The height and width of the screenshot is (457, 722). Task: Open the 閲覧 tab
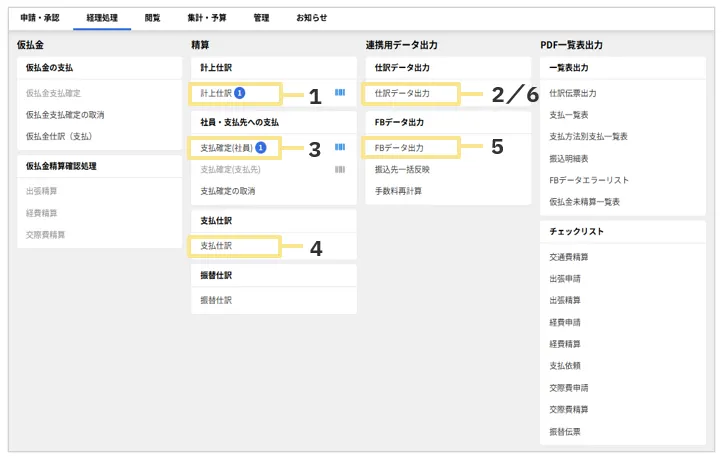point(152,18)
